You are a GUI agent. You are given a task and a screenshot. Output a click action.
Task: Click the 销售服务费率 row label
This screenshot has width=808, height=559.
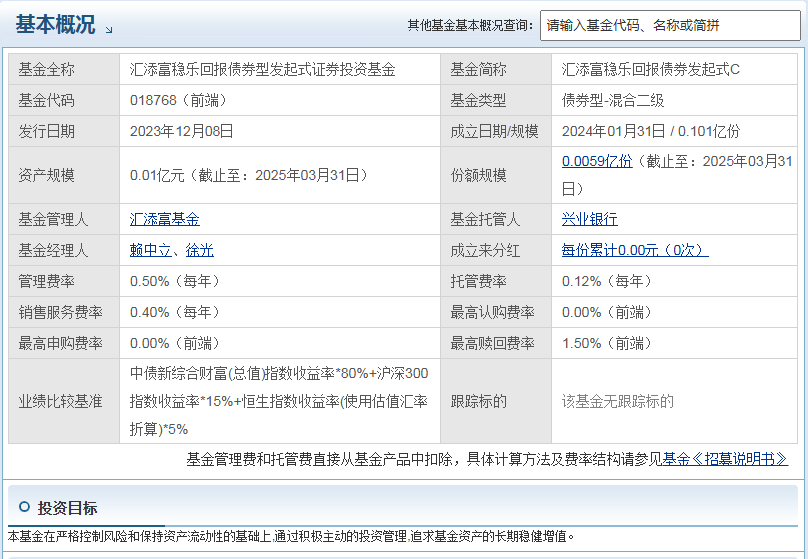[x=60, y=312]
